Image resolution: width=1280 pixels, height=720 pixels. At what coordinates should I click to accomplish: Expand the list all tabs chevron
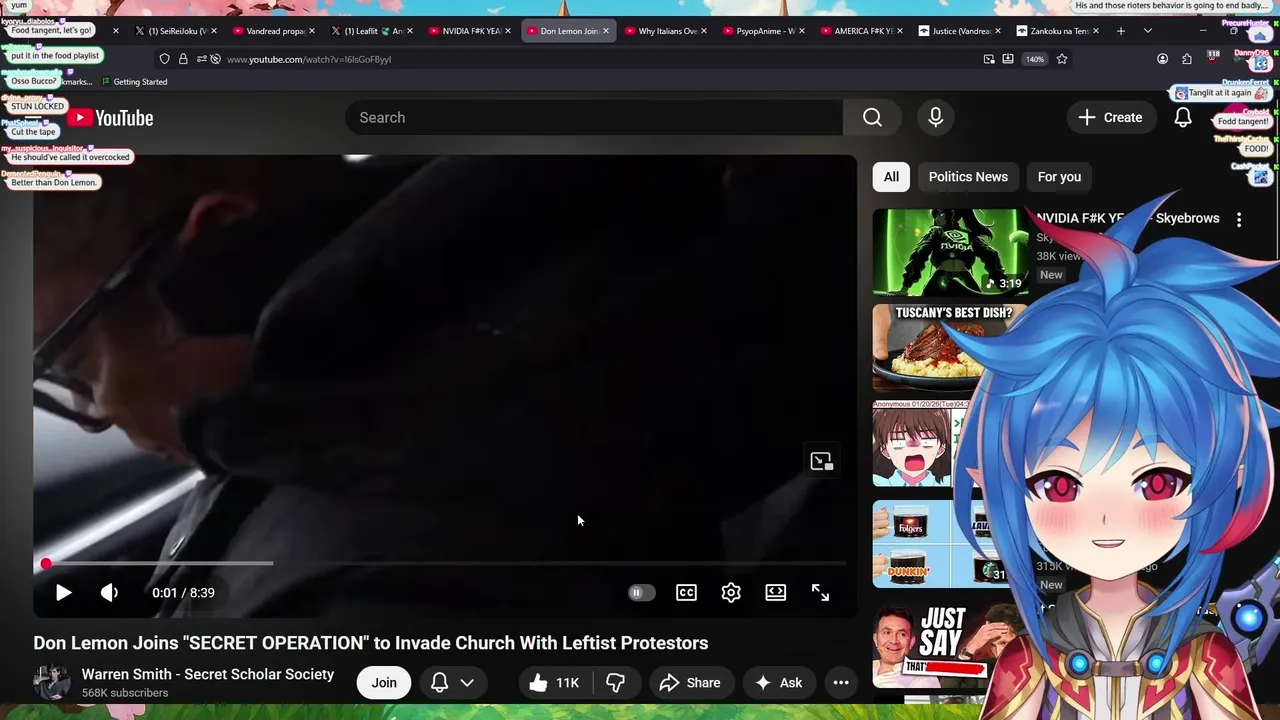point(1148,31)
